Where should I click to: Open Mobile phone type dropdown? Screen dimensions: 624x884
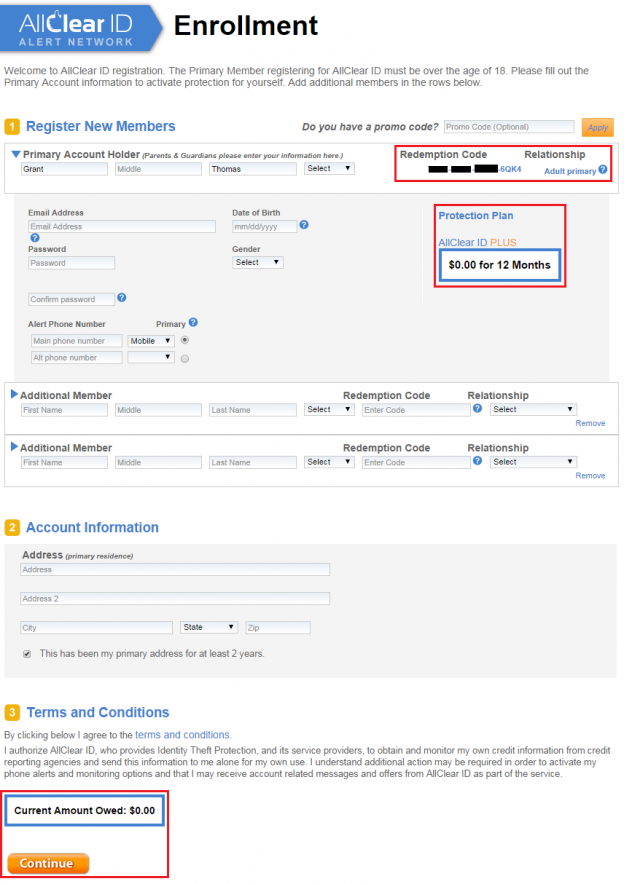tap(150, 341)
